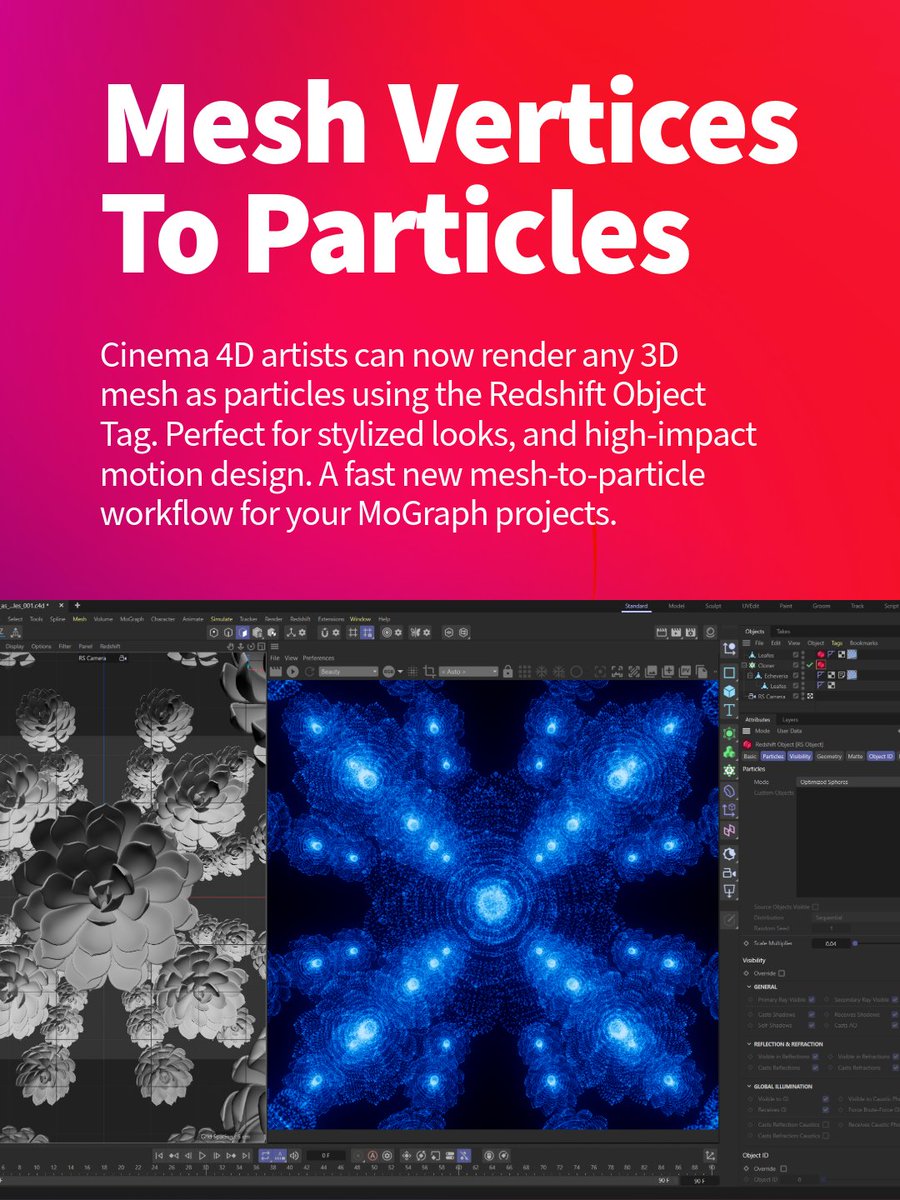Toggle Self Shadows checkbox

click(811, 1025)
